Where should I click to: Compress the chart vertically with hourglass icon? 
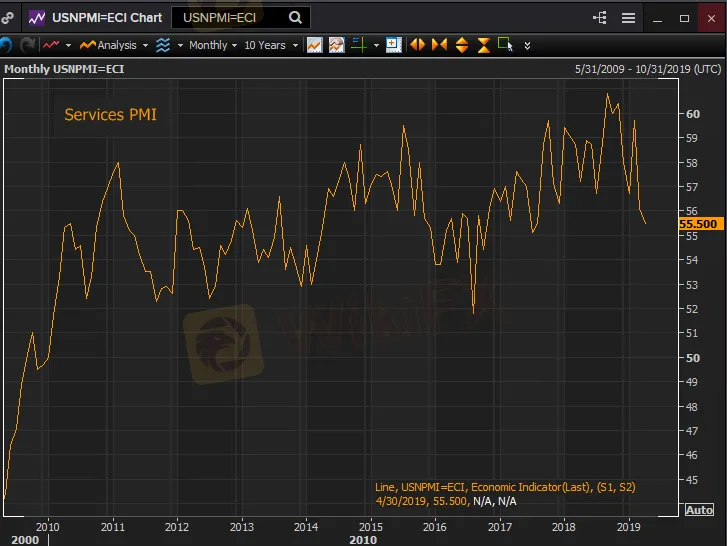point(484,45)
